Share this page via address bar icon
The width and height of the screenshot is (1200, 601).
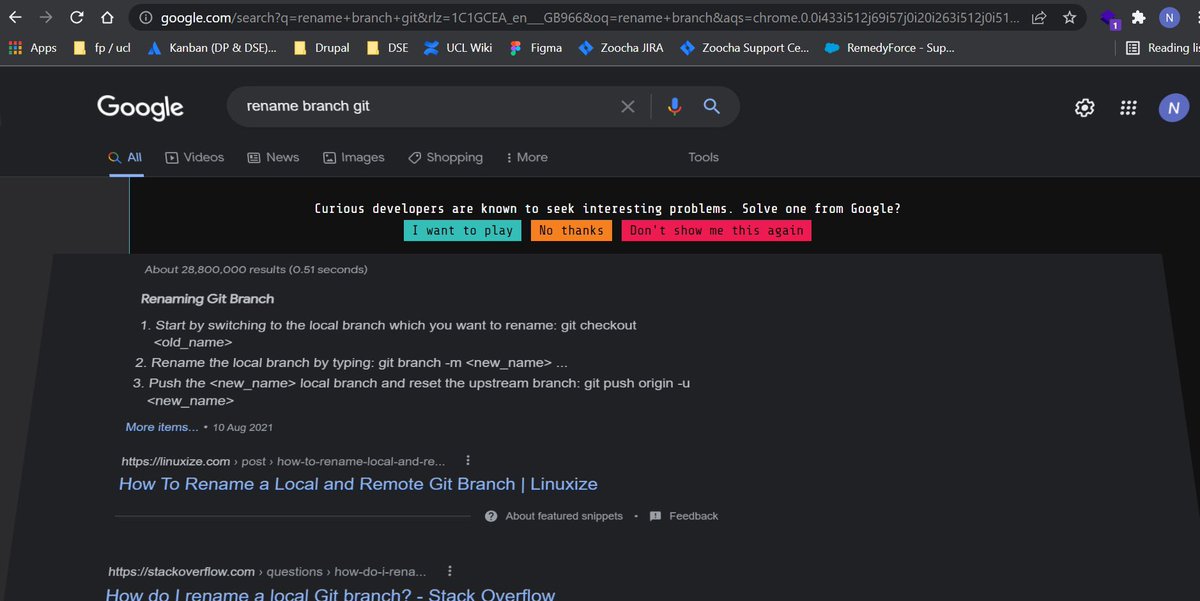tap(1039, 17)
